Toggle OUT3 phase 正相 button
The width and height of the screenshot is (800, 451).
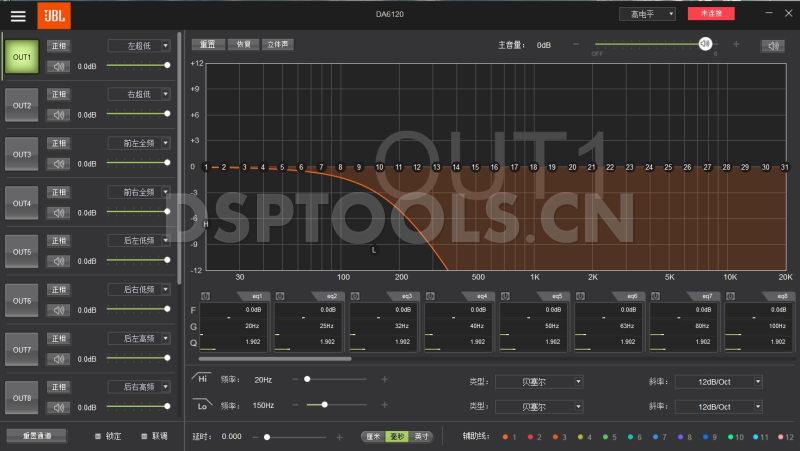[x=59, y=143]
